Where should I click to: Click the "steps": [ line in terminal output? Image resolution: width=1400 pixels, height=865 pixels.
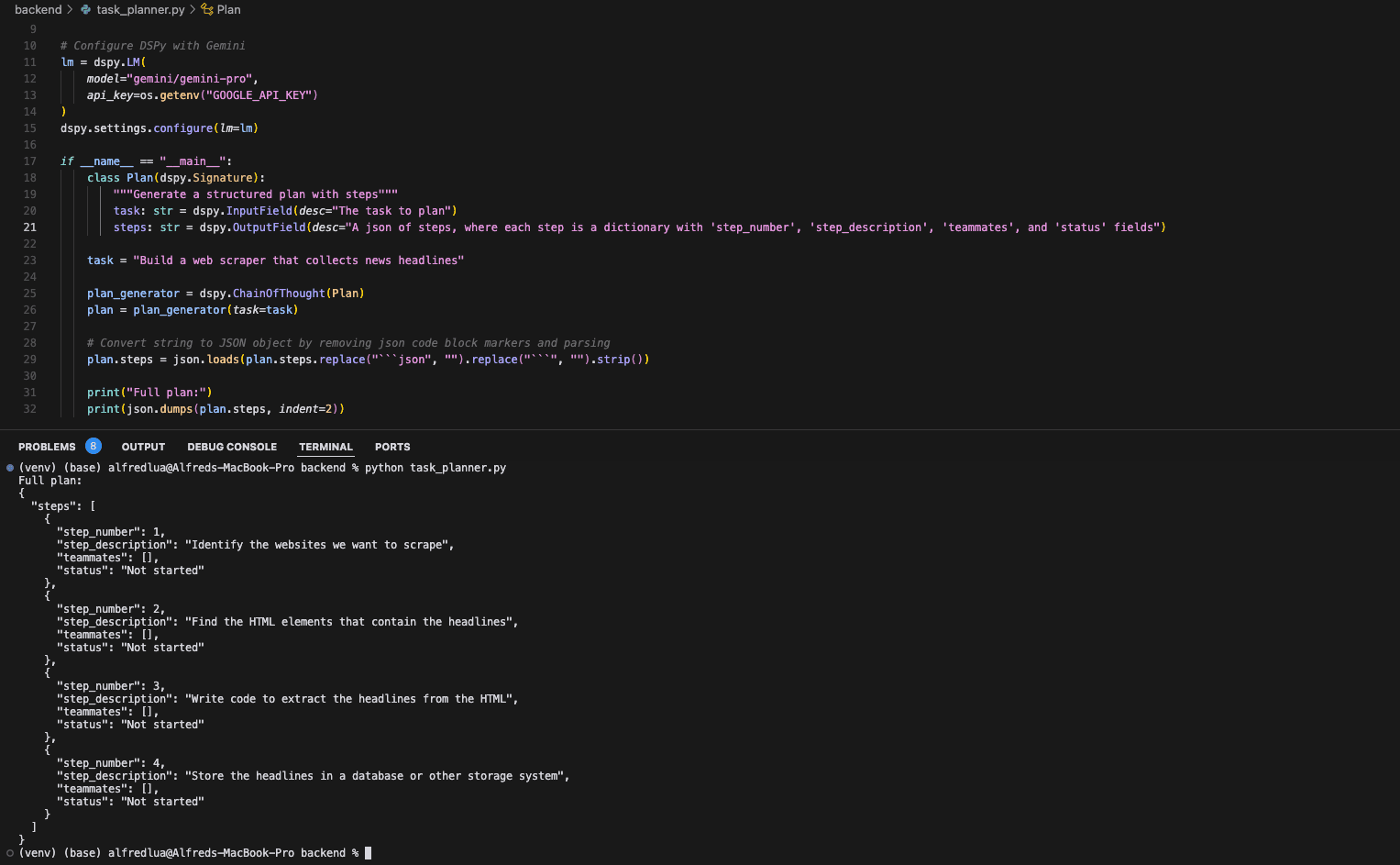pyautogui.click(x=63, y=506)
